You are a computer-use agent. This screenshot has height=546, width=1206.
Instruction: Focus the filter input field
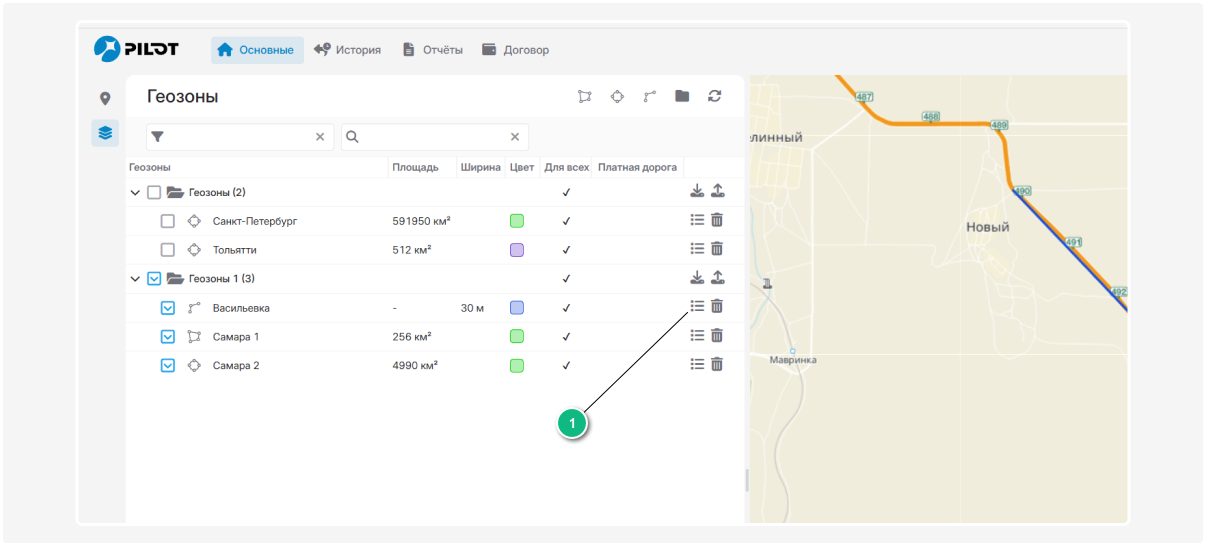point(240,137)
